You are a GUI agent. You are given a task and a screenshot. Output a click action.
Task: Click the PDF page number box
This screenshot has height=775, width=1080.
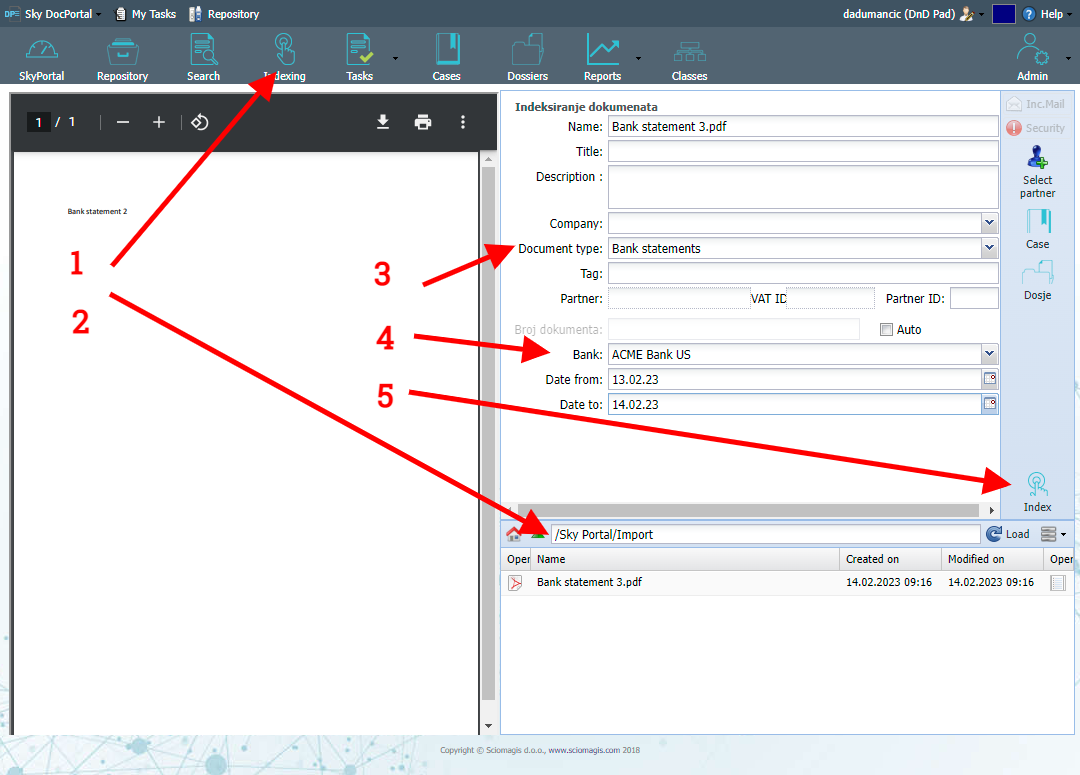[39, 123]
